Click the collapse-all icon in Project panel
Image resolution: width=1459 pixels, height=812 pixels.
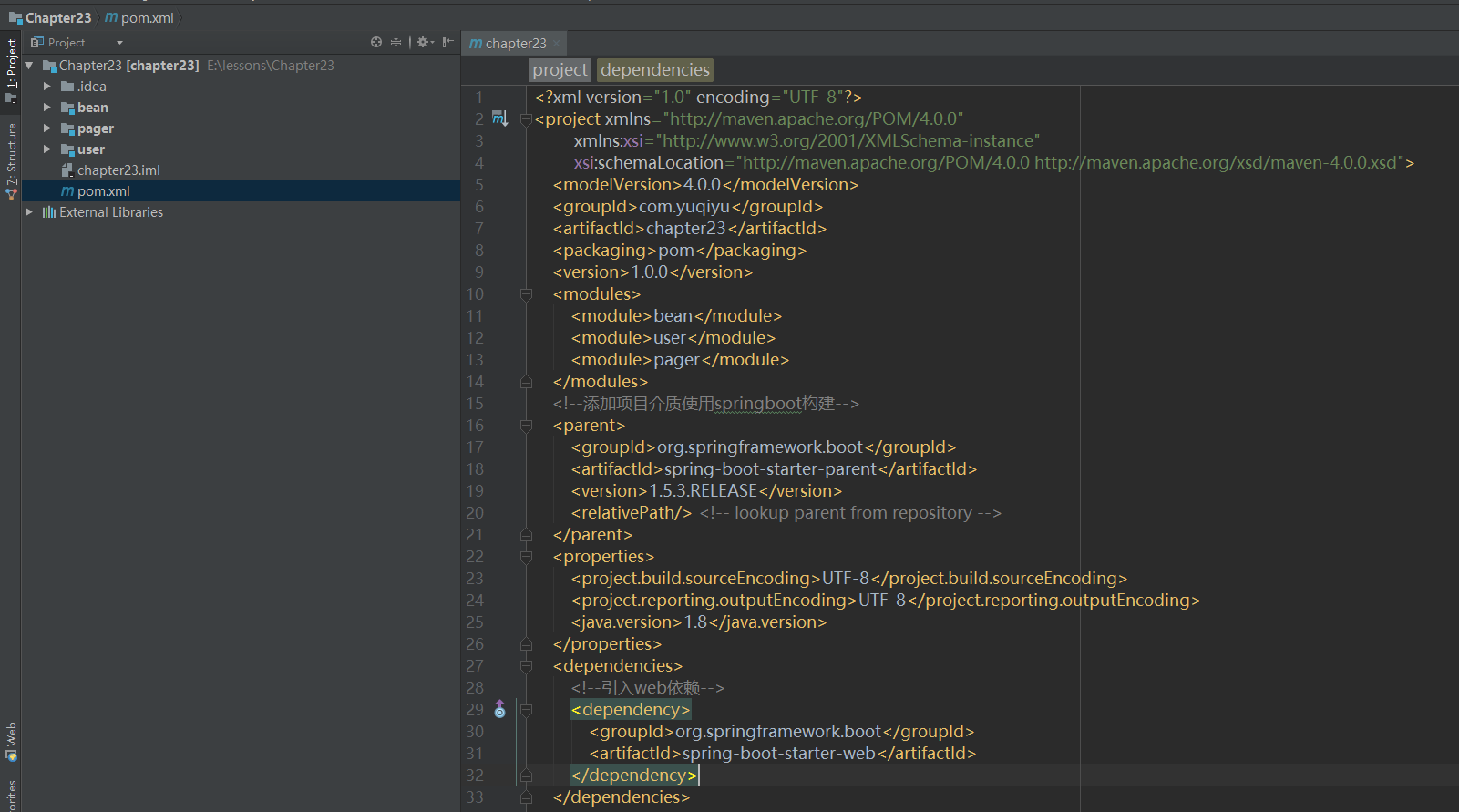click(x=396, y=42)
